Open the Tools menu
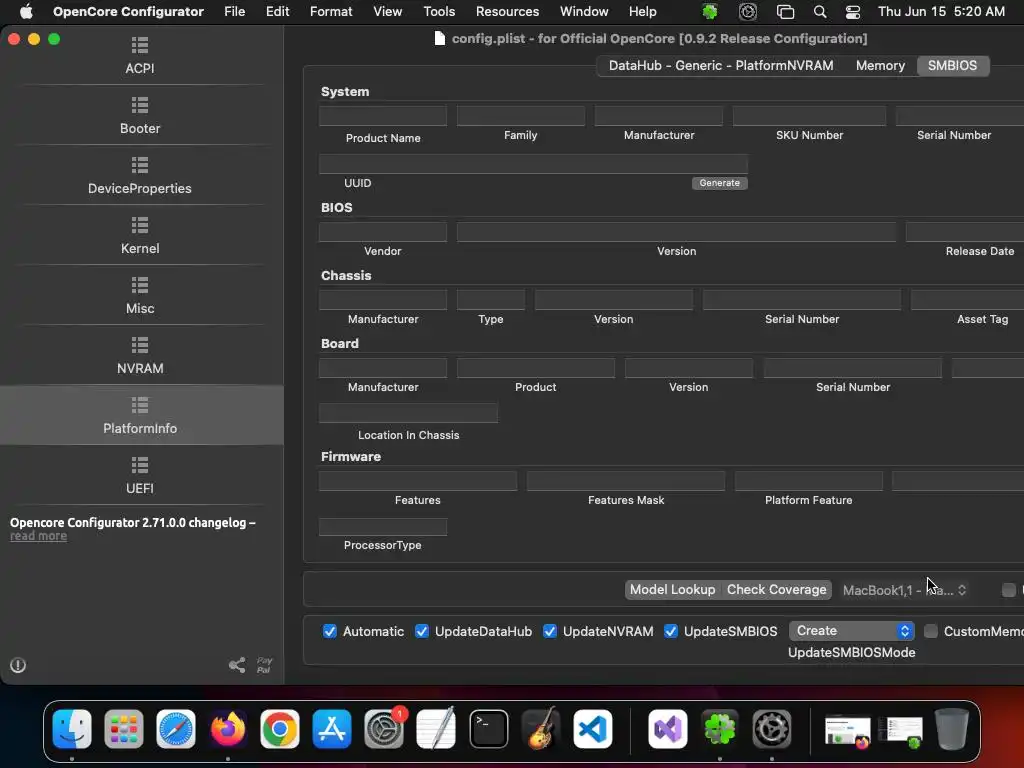 pos(439,12)
